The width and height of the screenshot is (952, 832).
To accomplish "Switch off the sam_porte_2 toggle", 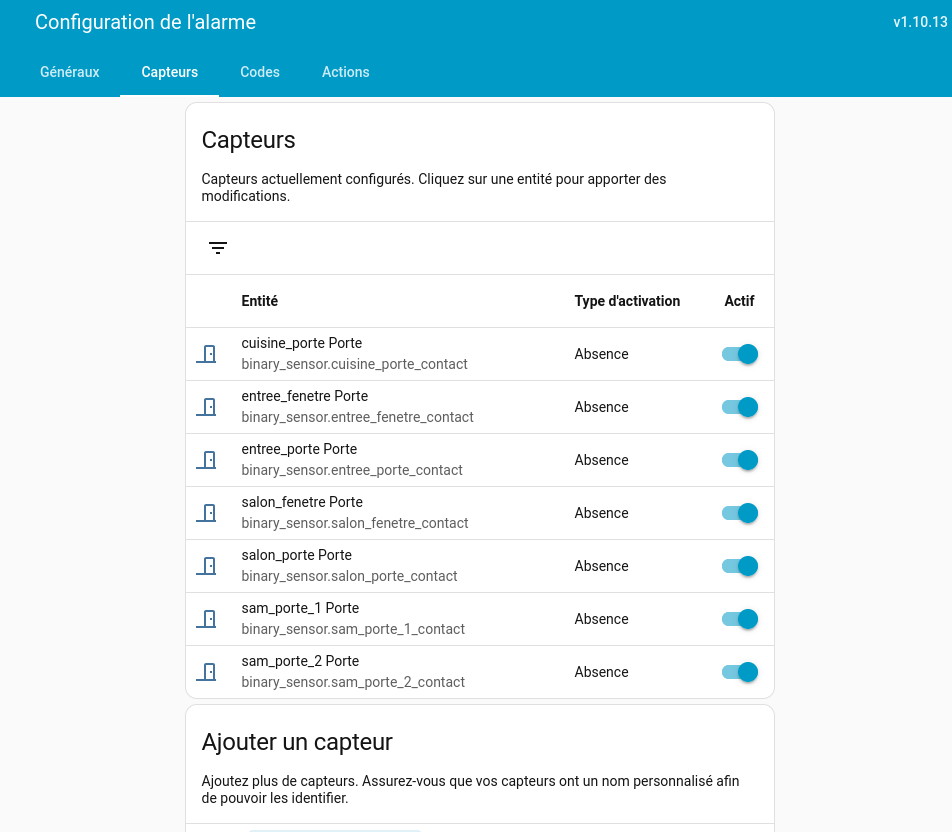I will coord(739,671).
